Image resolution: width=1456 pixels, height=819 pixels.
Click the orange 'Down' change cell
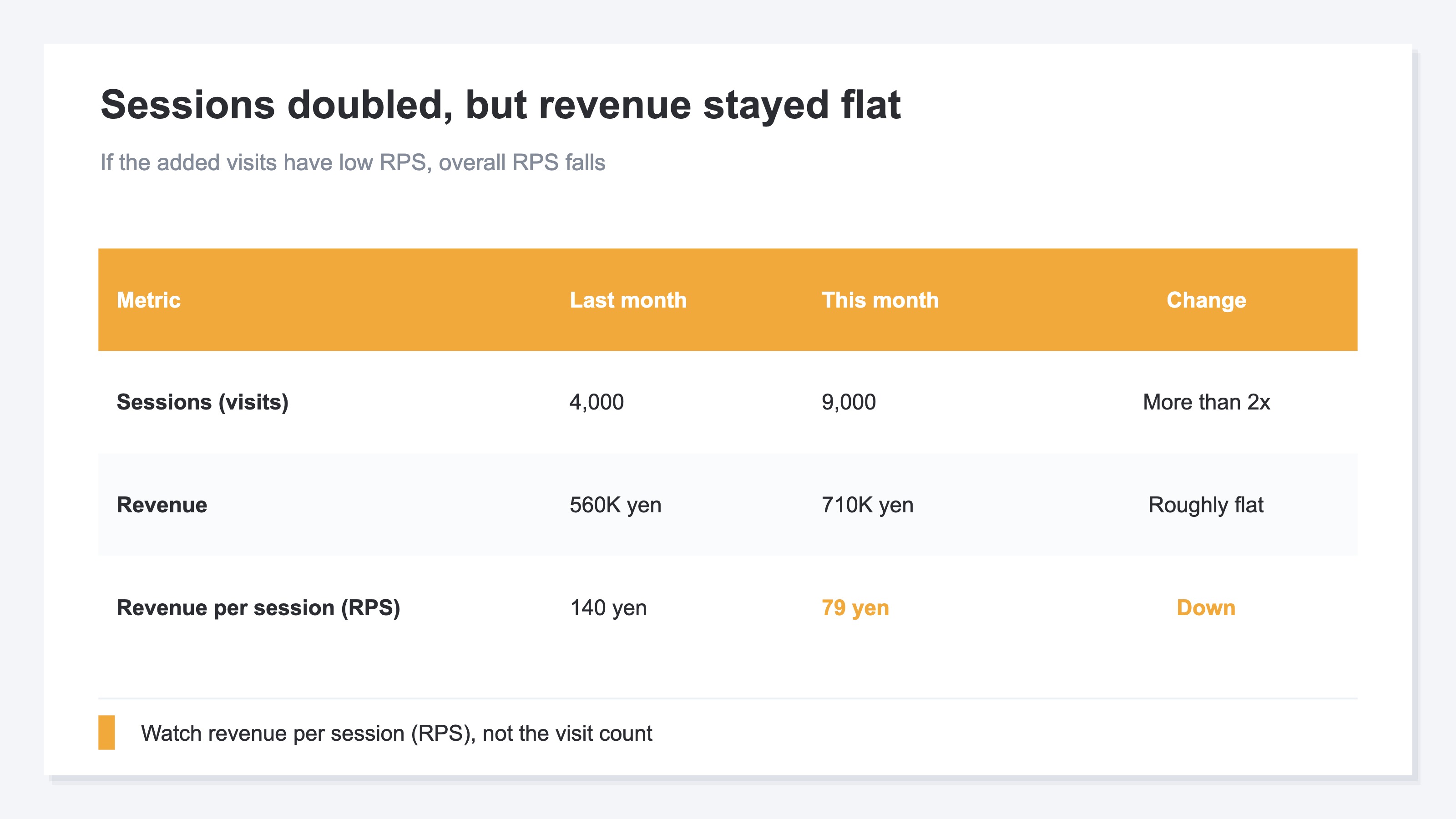[1206, 607]
